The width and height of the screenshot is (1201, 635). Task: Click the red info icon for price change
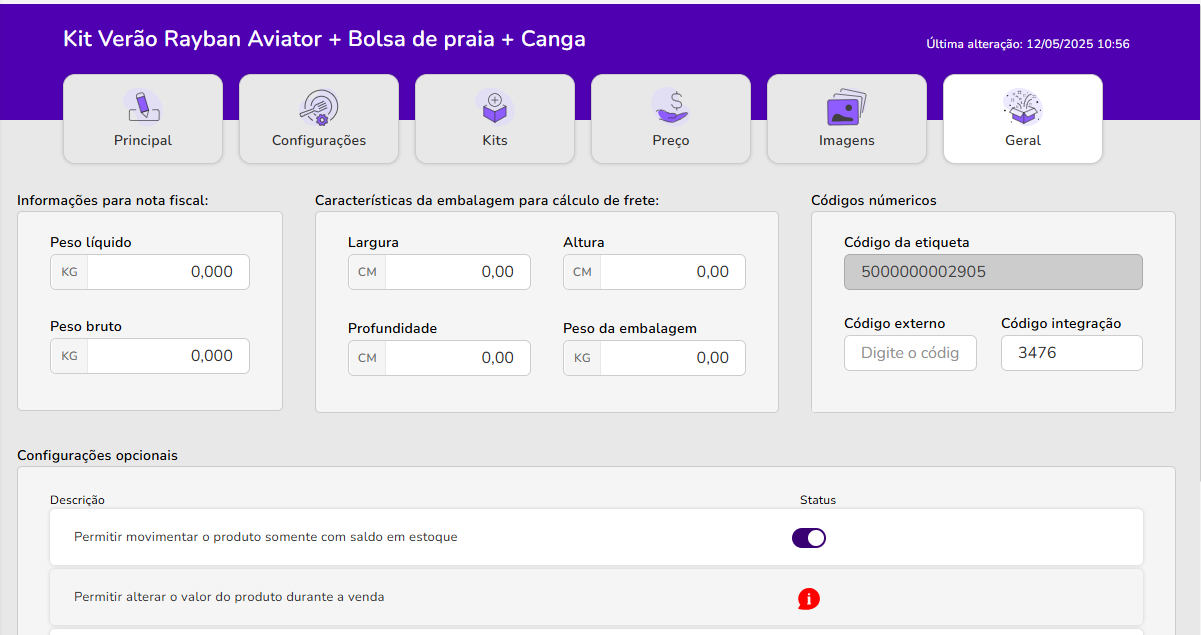(x=809, y=598)
